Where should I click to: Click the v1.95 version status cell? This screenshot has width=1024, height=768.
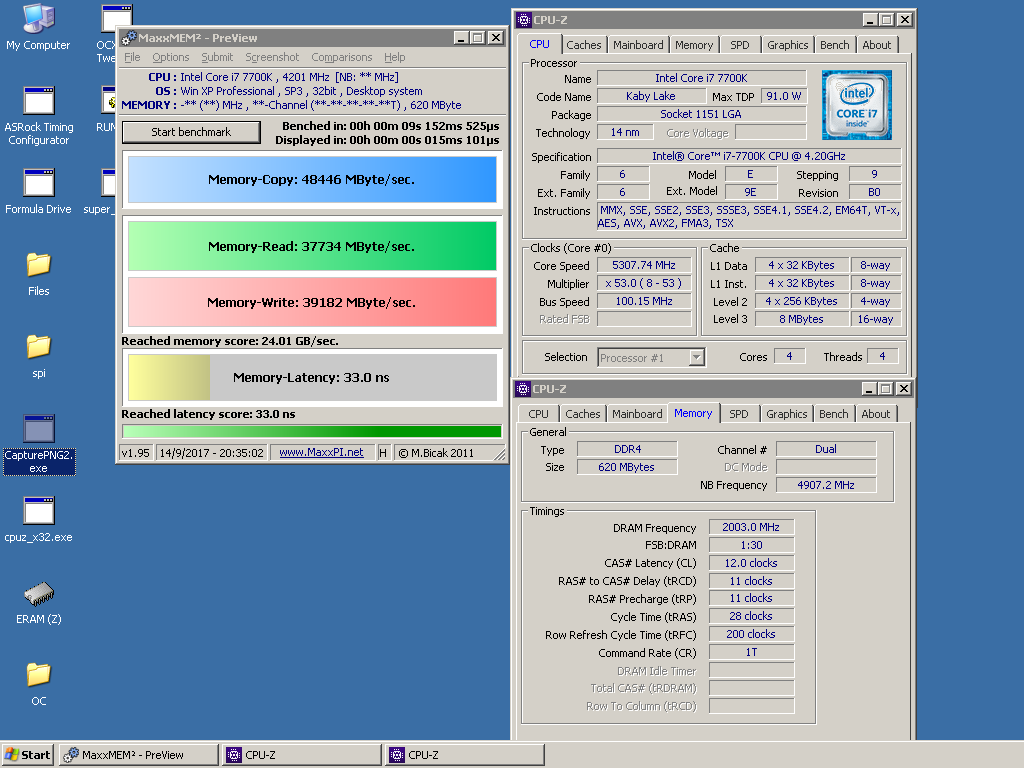coord(136,453)
